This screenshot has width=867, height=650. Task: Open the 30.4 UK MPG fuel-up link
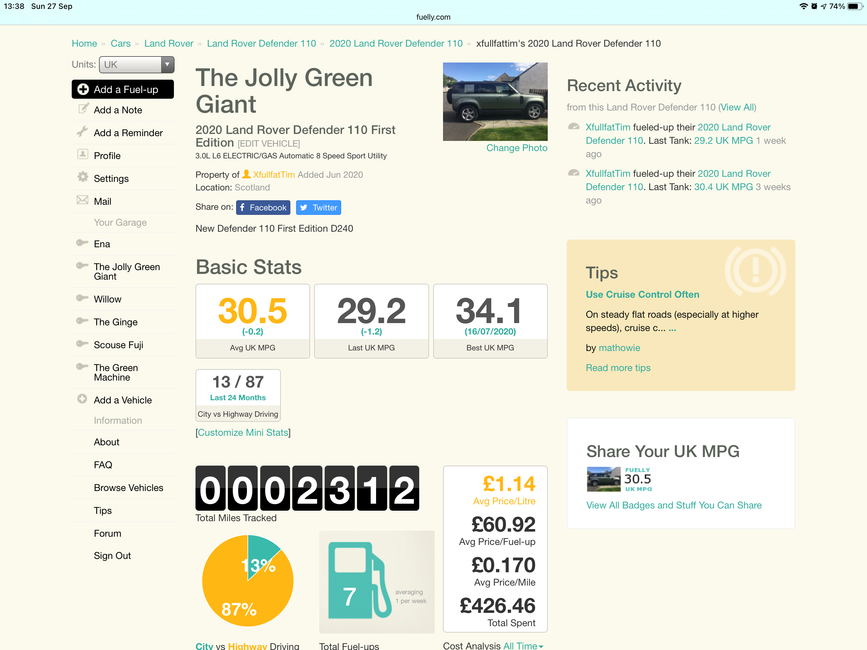(723, 187)
